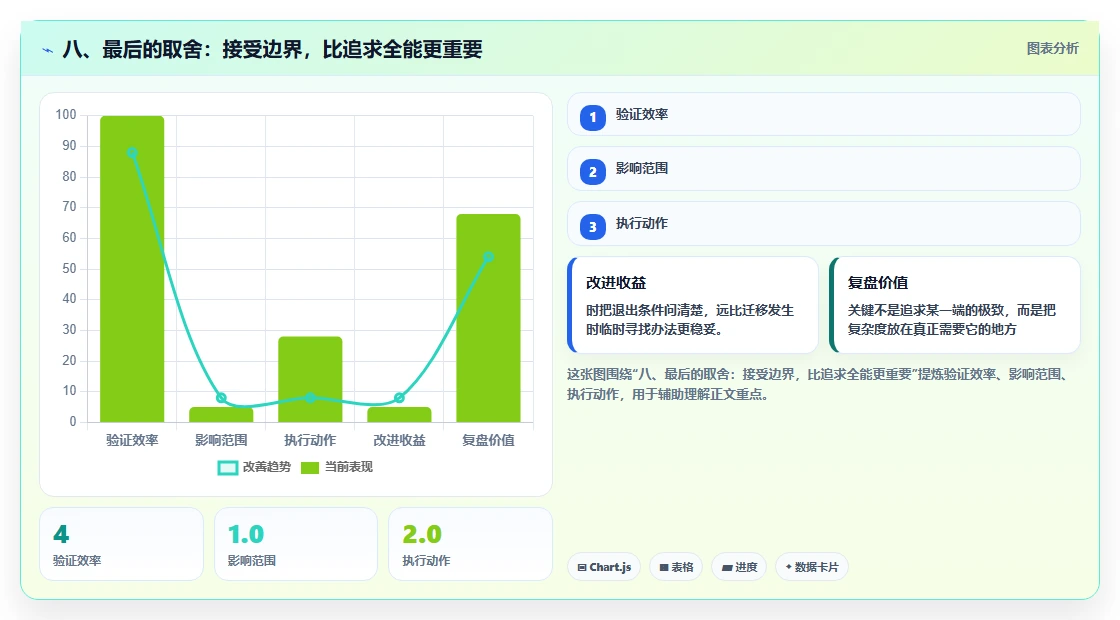Click the trend line point at 执行动作
This screenshot has height=620, width=1120.
point(310,397)
